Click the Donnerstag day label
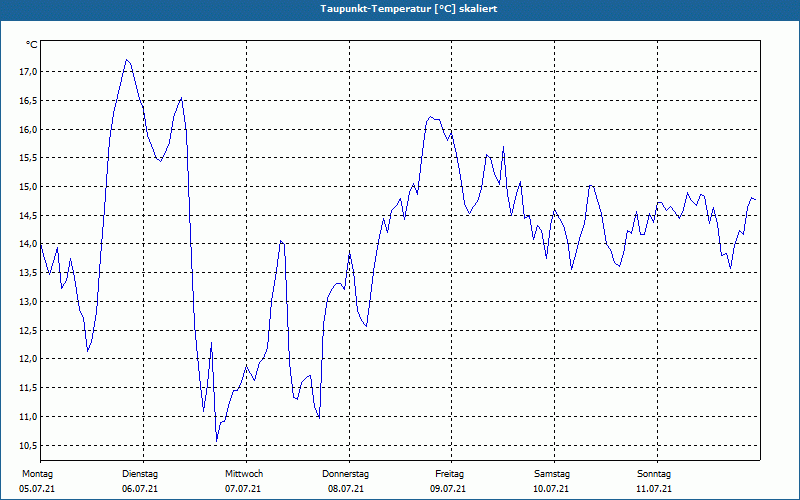The width and height of the screenshot is (800, 500). click(x=345, y=474)
